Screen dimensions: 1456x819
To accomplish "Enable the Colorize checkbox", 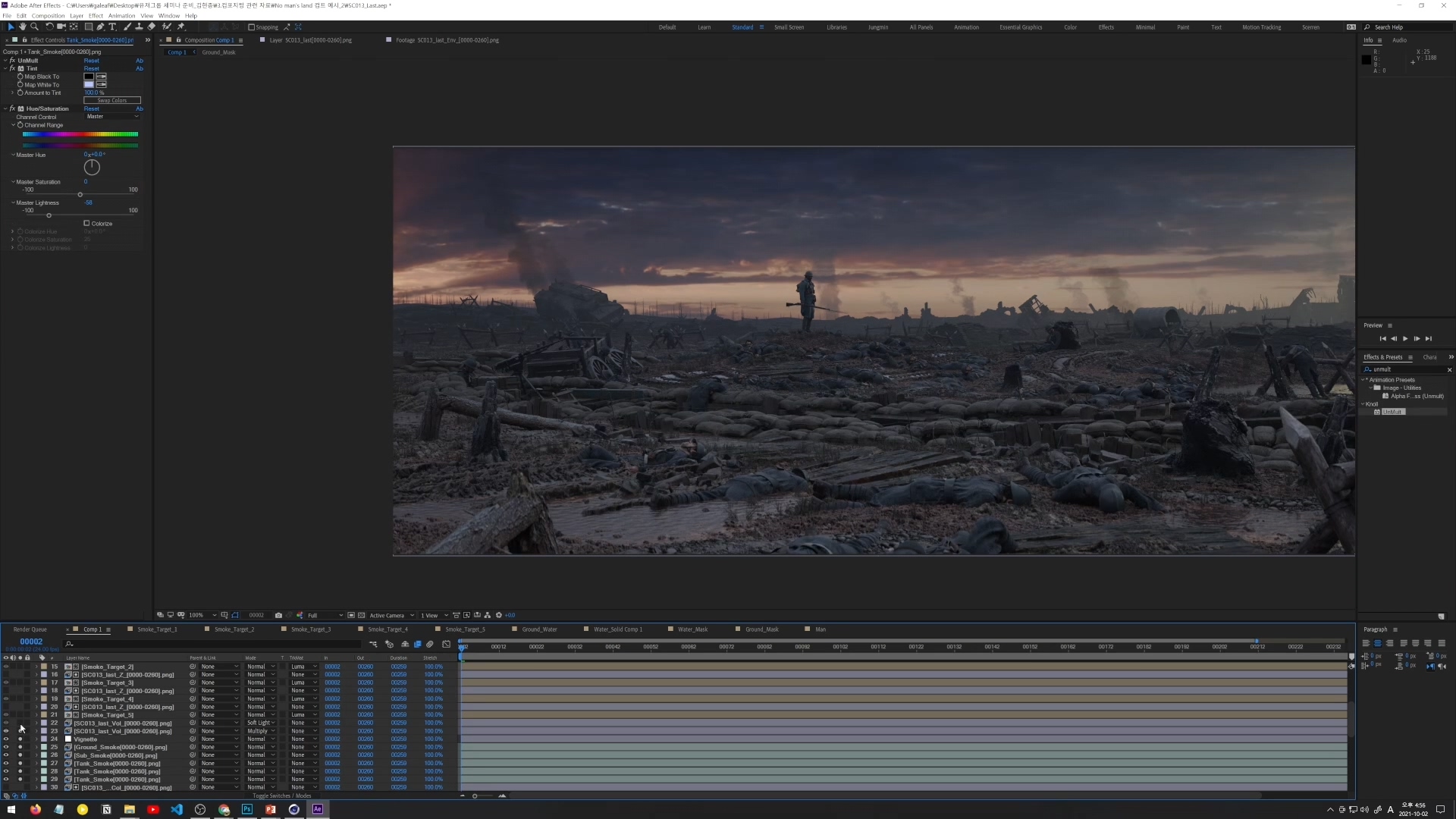I will tap(86, 224).
